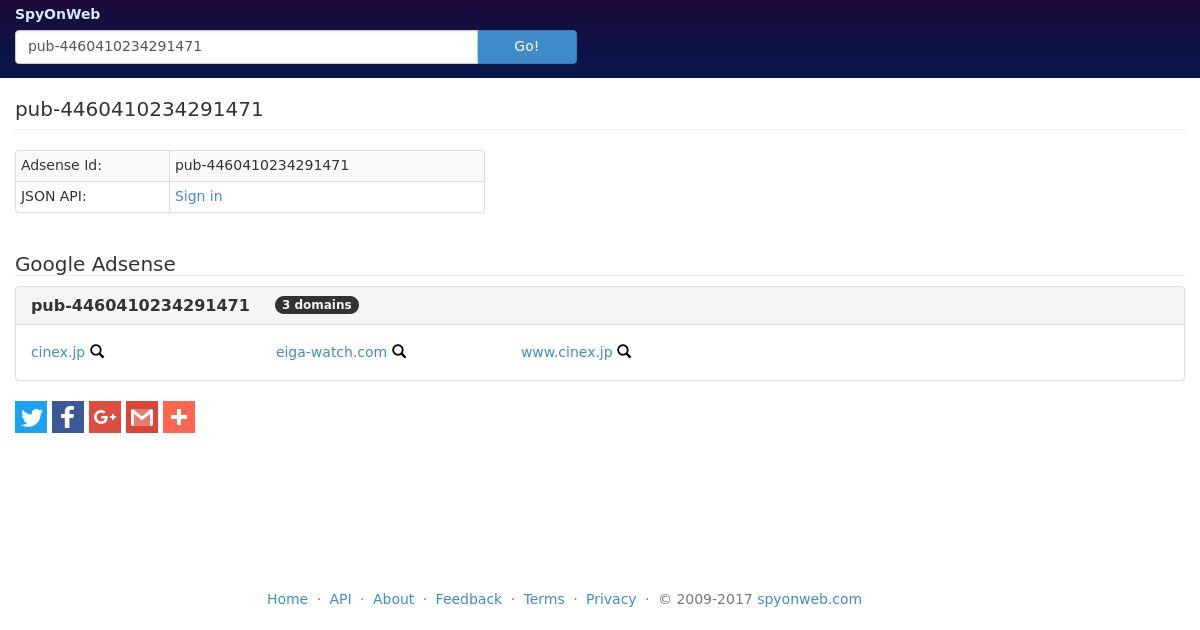Open the cinex.jp domain link
This screenshot has width=1200, height=630.
click(58, 352)
